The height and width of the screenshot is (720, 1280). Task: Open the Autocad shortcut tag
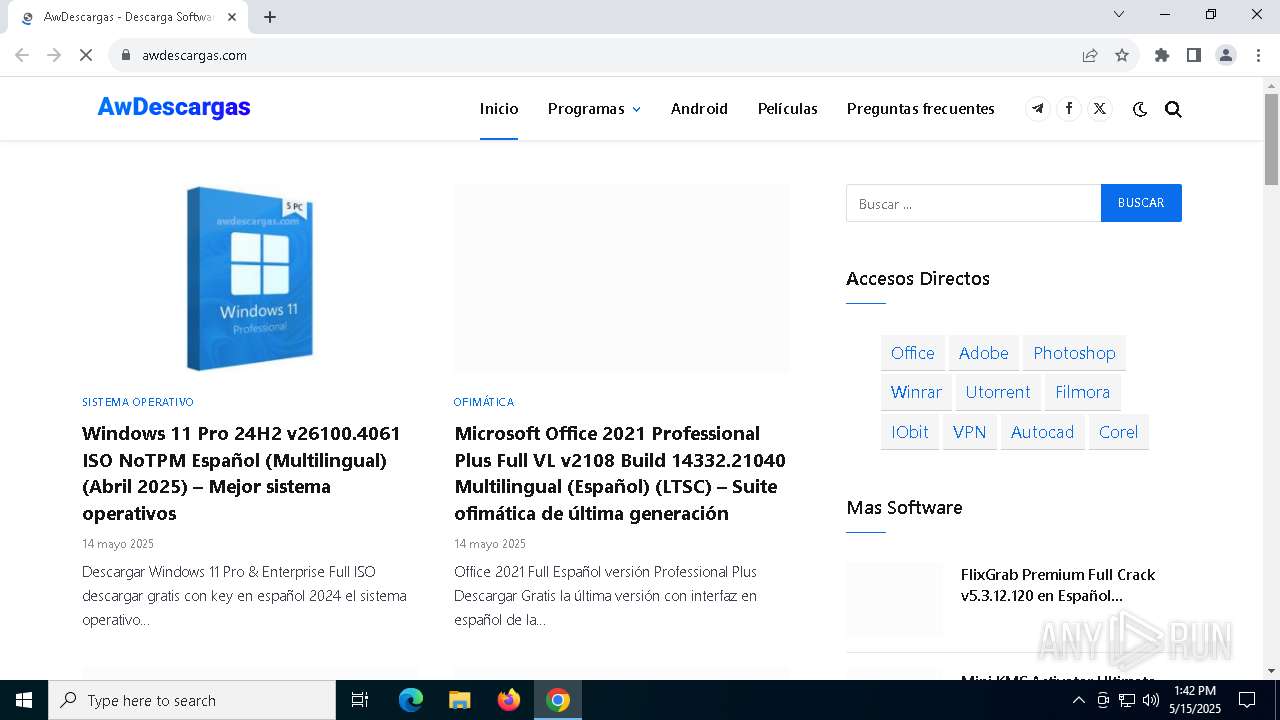(1042, 432)
